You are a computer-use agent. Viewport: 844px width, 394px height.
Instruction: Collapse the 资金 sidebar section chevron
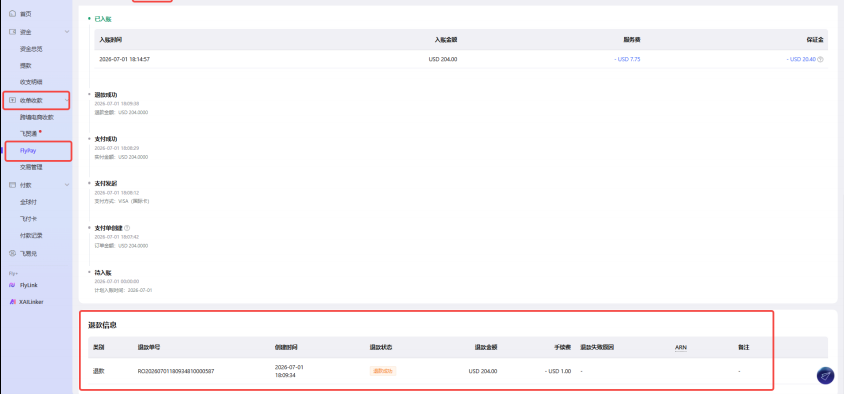[67, 32]
